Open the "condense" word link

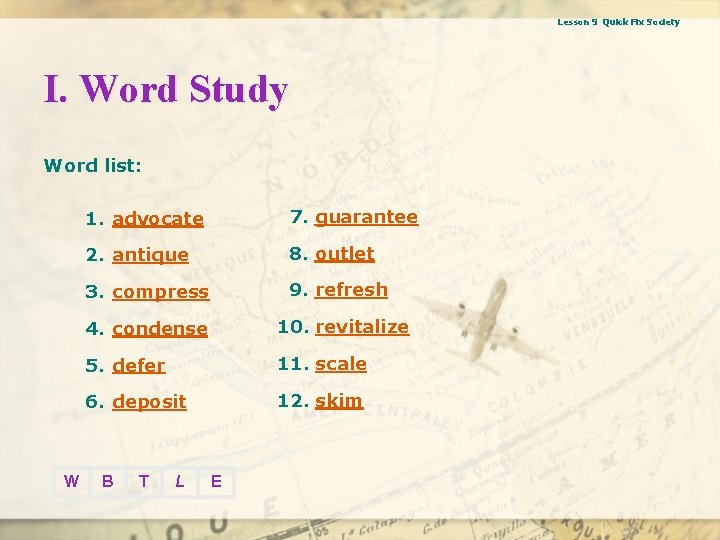tap(160, 328)
